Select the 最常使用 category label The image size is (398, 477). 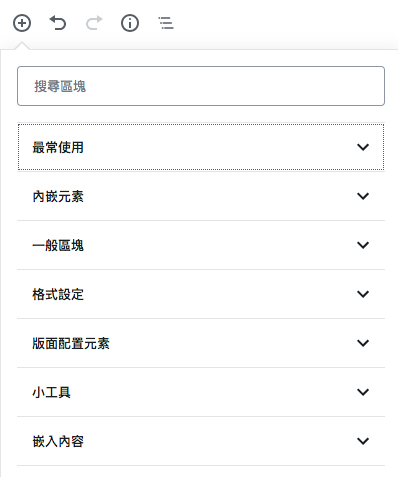coord(58,147)
